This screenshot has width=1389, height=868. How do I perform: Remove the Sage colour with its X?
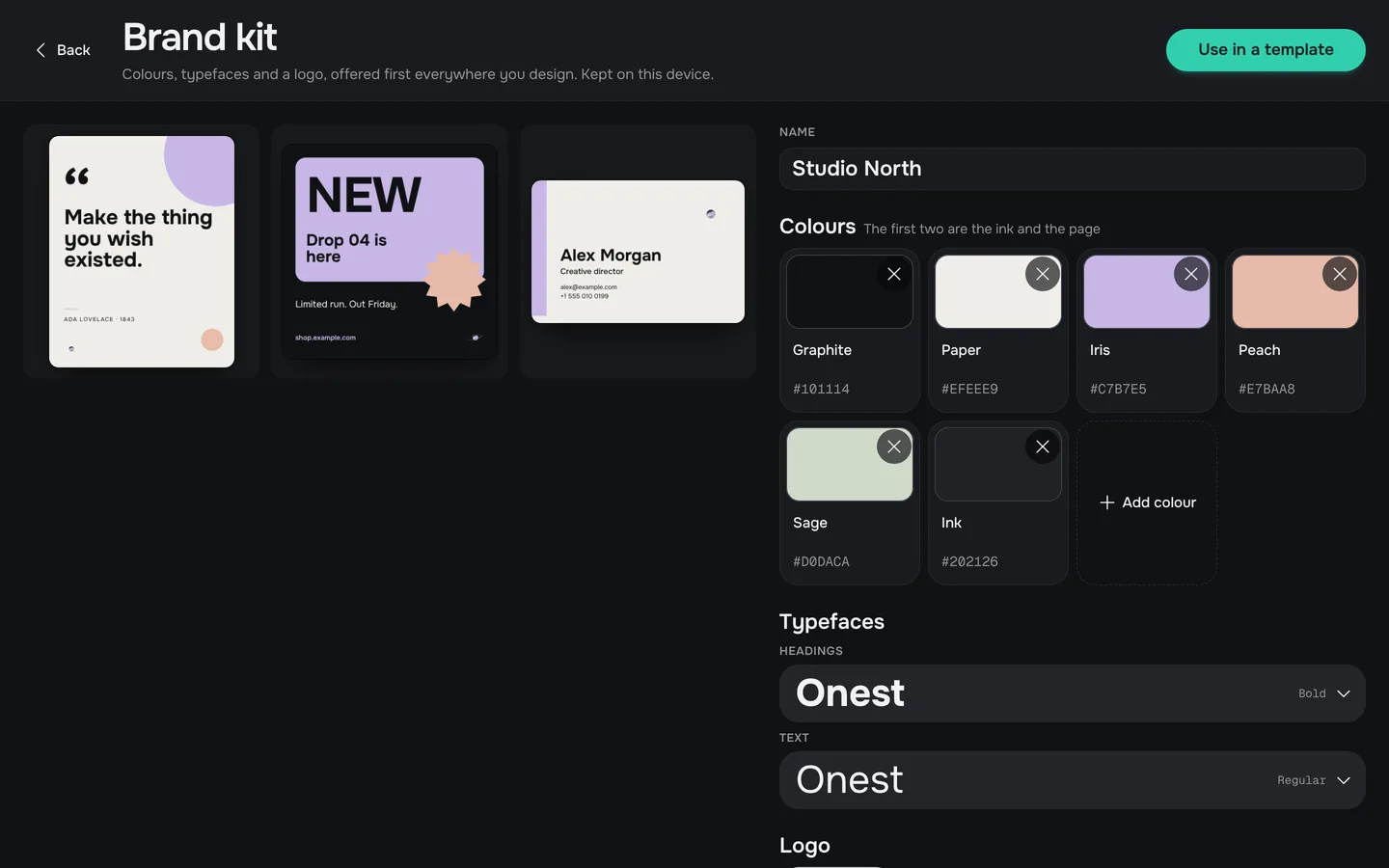(894, 447)
